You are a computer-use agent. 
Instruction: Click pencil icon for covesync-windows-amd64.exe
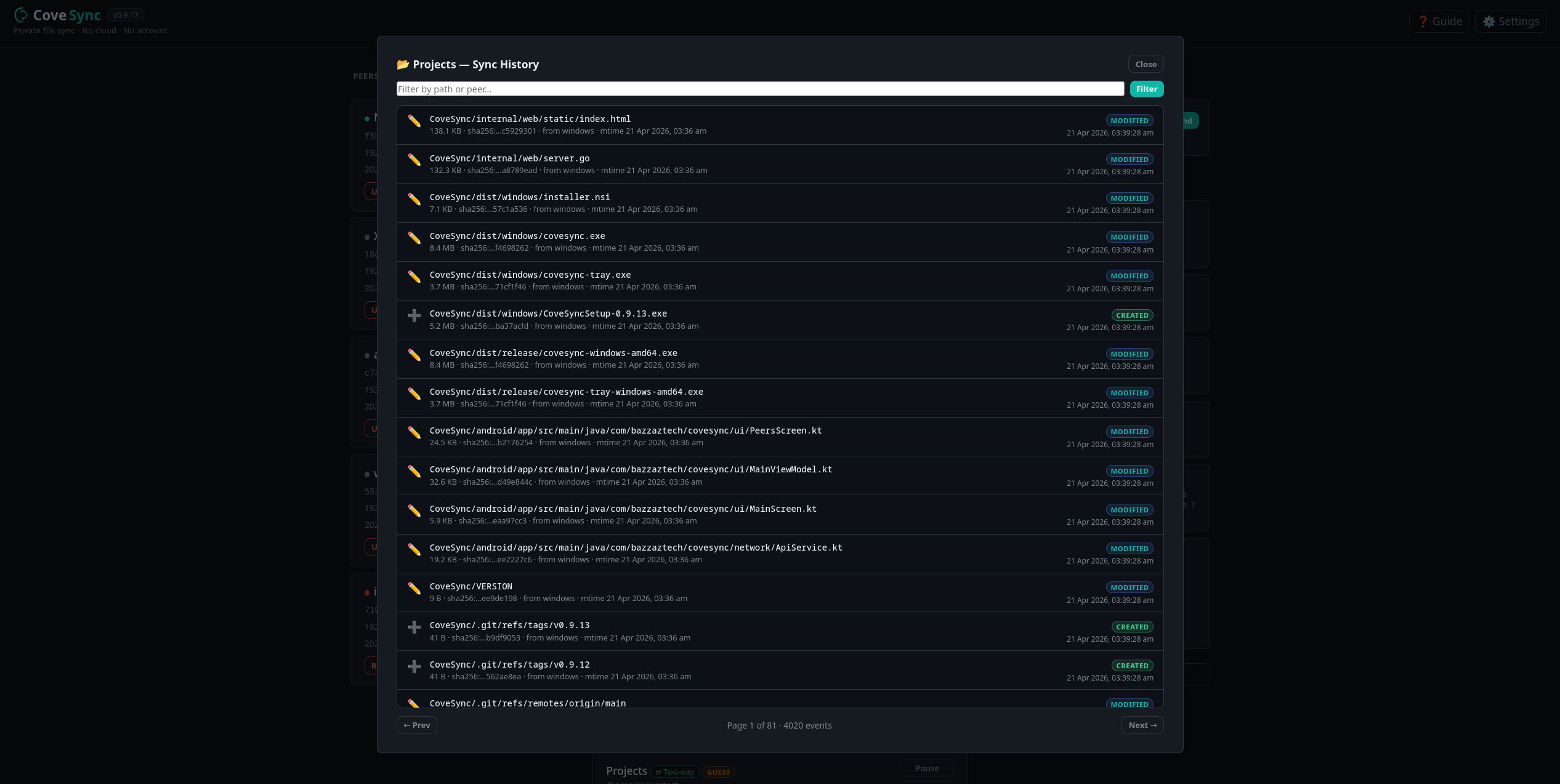pyautogui.click(x=414, y=355)
